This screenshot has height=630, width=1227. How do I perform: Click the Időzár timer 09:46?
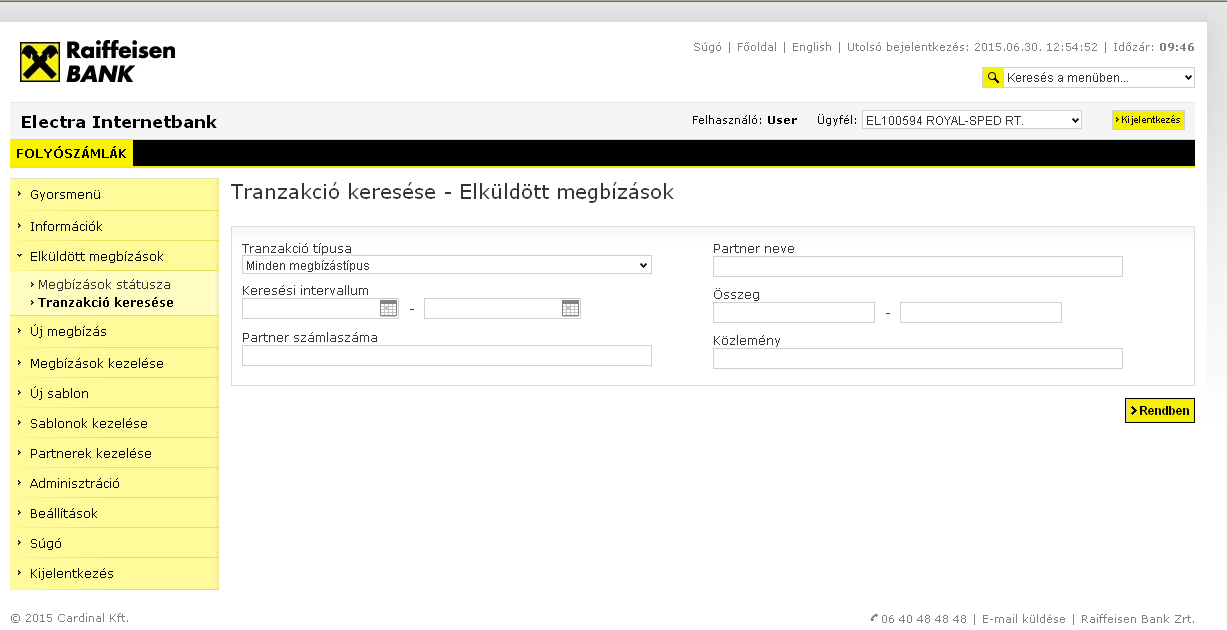coord(1177,47)
